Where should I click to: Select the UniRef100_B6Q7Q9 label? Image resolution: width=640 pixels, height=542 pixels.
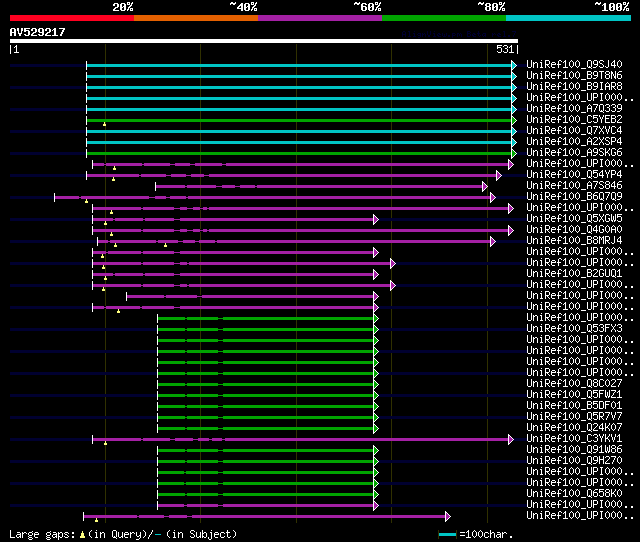click(574, 197)
